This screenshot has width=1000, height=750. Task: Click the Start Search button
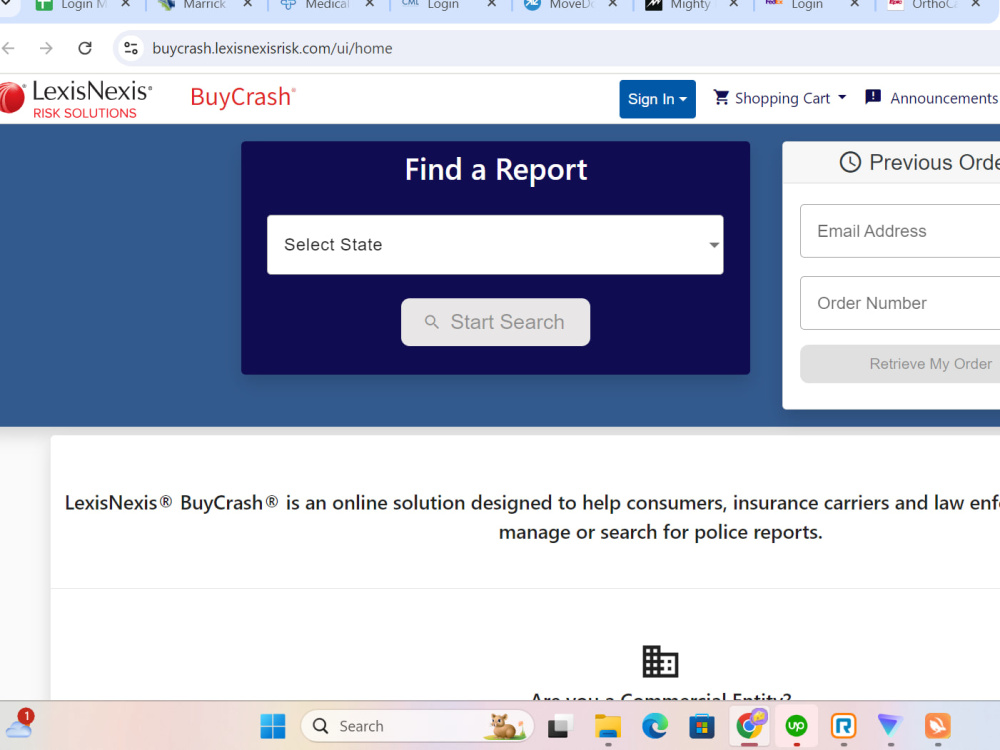click(x=495, y=322)
